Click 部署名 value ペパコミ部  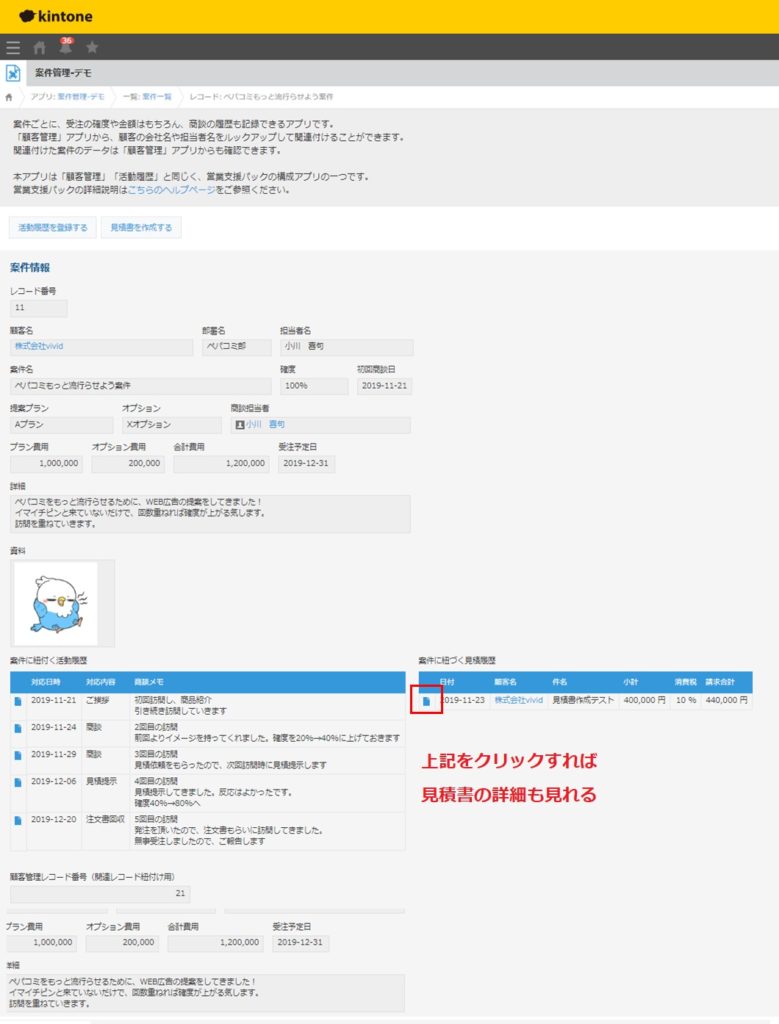click(236, 347)
